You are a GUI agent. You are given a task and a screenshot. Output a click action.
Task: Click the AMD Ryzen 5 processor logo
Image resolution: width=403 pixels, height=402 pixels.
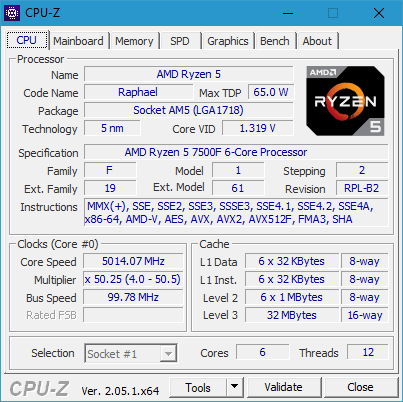coord(345,101)
